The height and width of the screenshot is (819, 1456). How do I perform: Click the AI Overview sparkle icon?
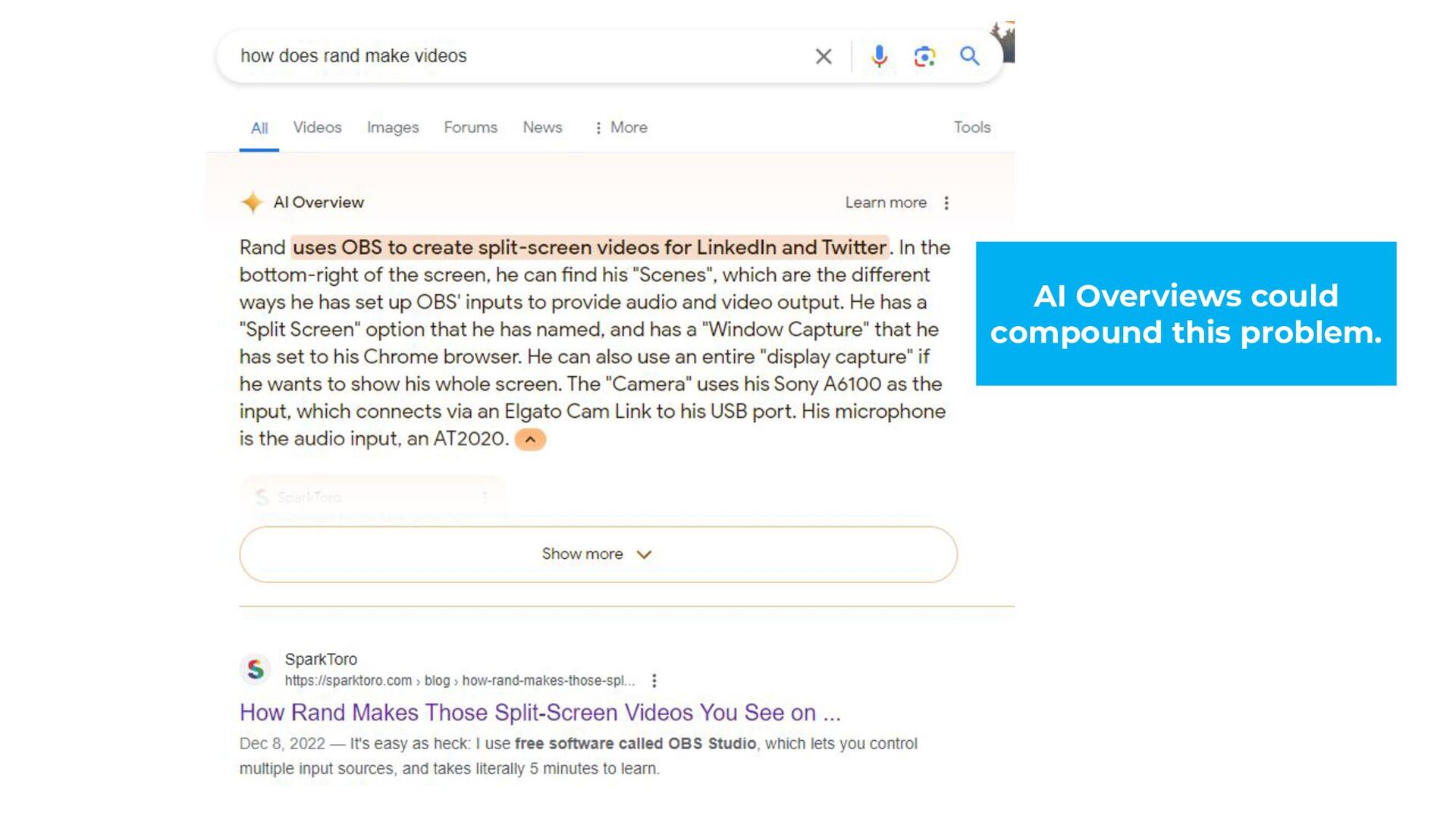253,202
